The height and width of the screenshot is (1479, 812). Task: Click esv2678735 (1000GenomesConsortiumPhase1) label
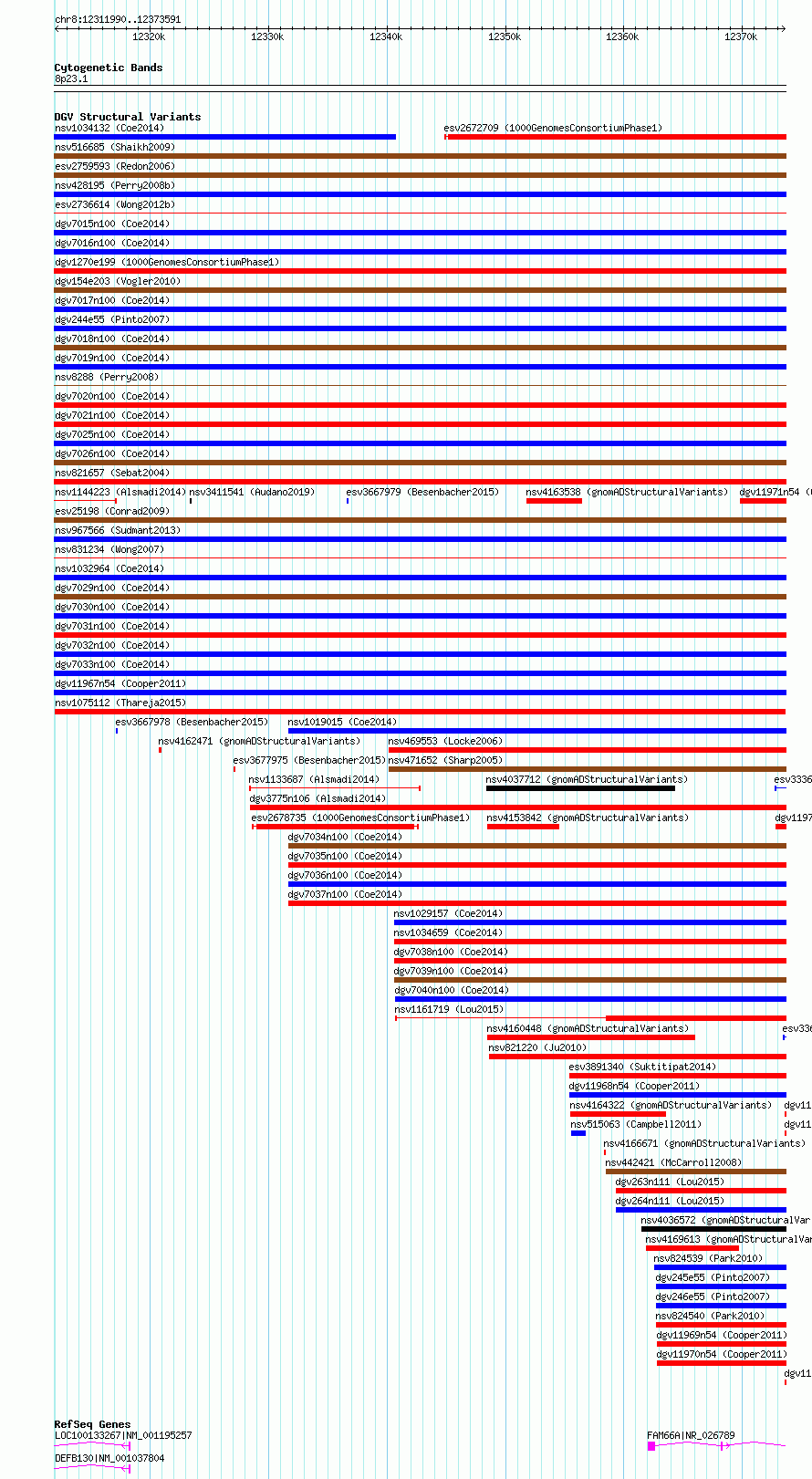point(361,818)
